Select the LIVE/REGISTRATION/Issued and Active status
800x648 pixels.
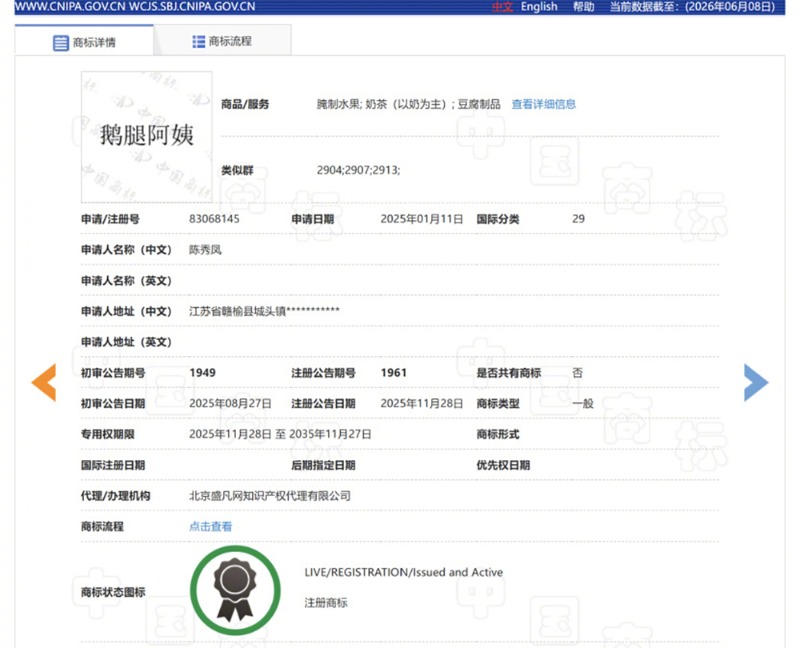[404, 572]
